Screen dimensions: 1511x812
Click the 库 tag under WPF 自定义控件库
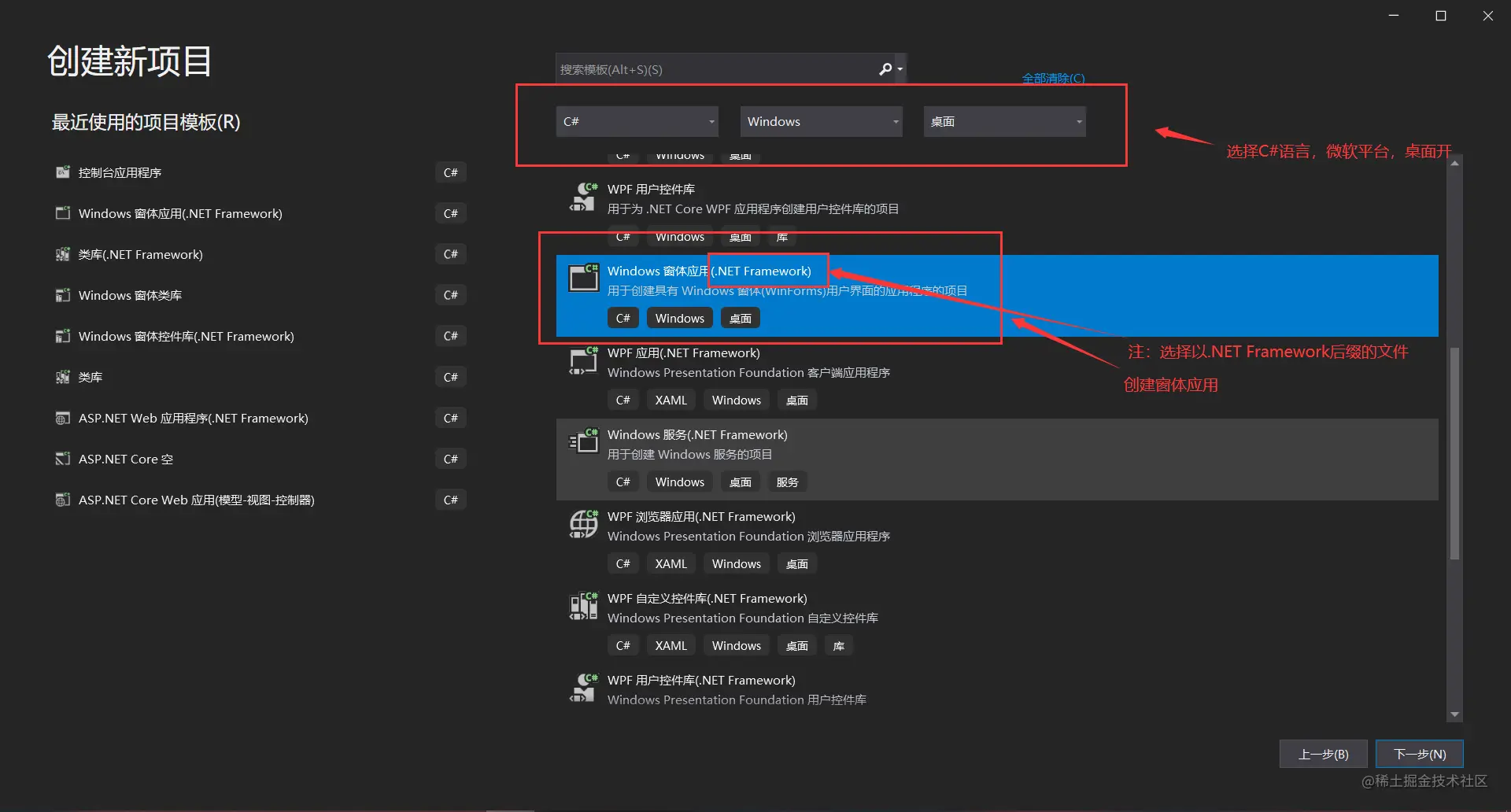pyautogui.click(x=839, y=645)
